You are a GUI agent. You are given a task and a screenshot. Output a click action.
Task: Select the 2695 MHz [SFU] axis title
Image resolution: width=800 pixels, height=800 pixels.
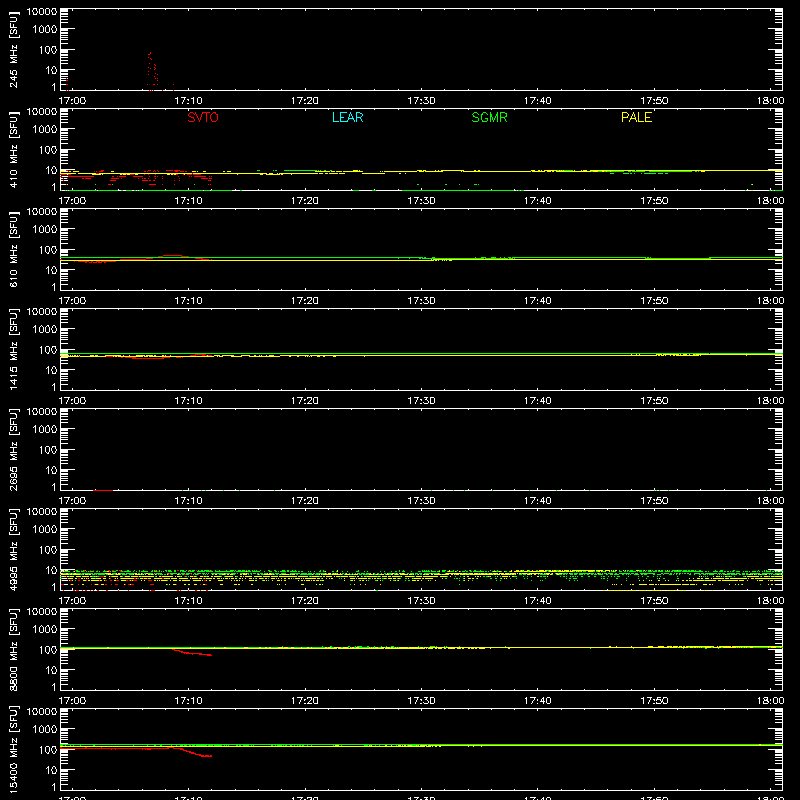point(13,449)
